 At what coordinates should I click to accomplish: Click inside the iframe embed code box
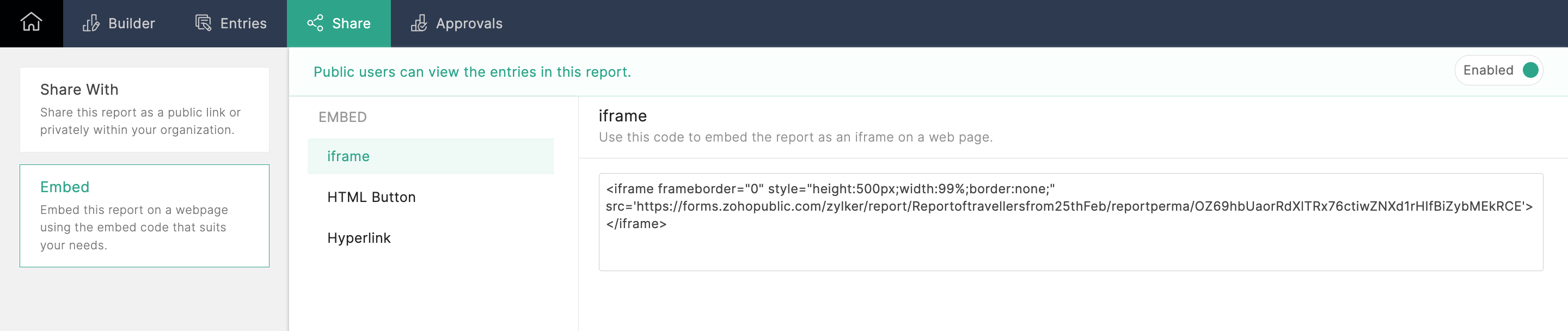pyautogui.click(x=1070, y=243)
